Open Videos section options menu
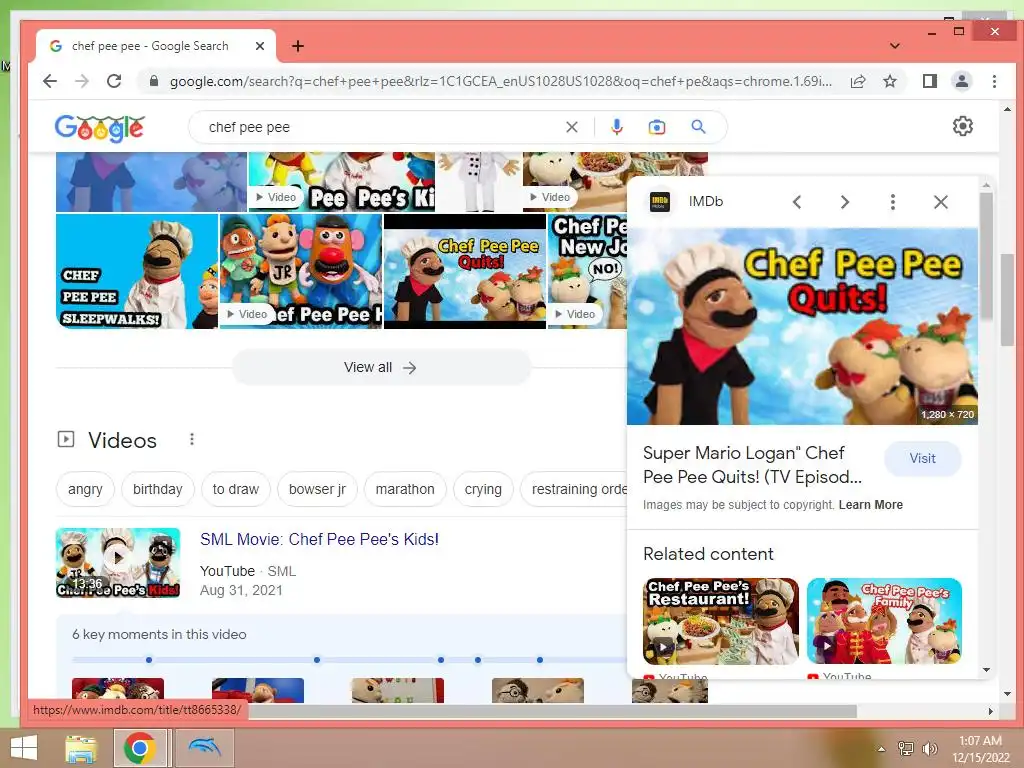 (192, 440)
